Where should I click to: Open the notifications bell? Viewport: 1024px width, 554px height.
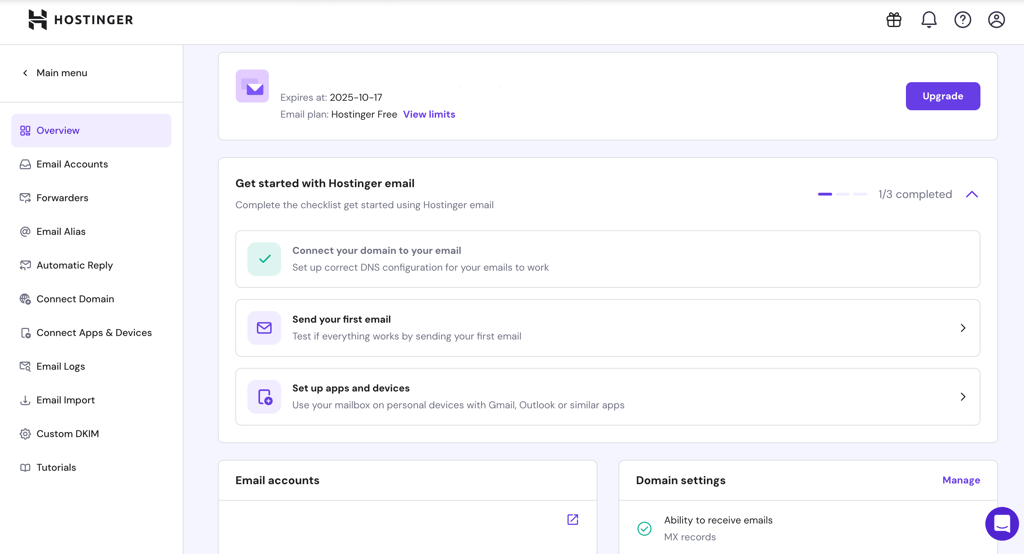929,20
